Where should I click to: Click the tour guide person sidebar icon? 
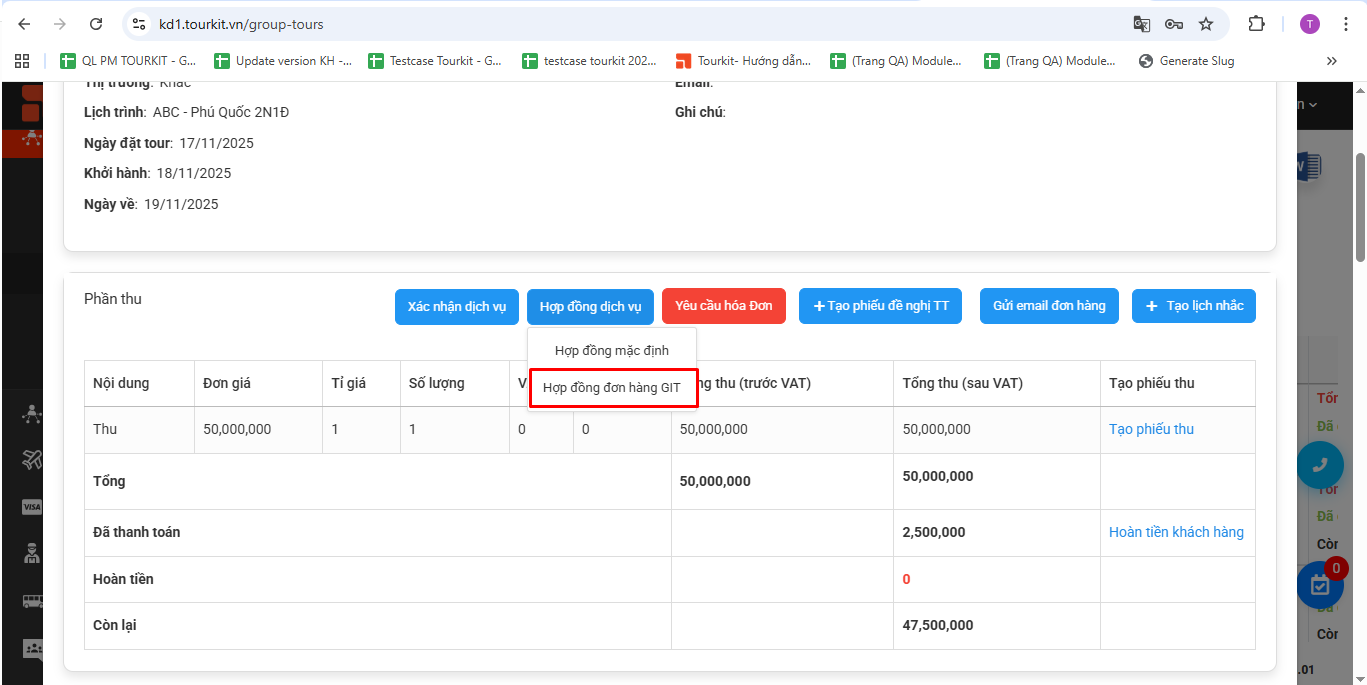click(32, 553)
